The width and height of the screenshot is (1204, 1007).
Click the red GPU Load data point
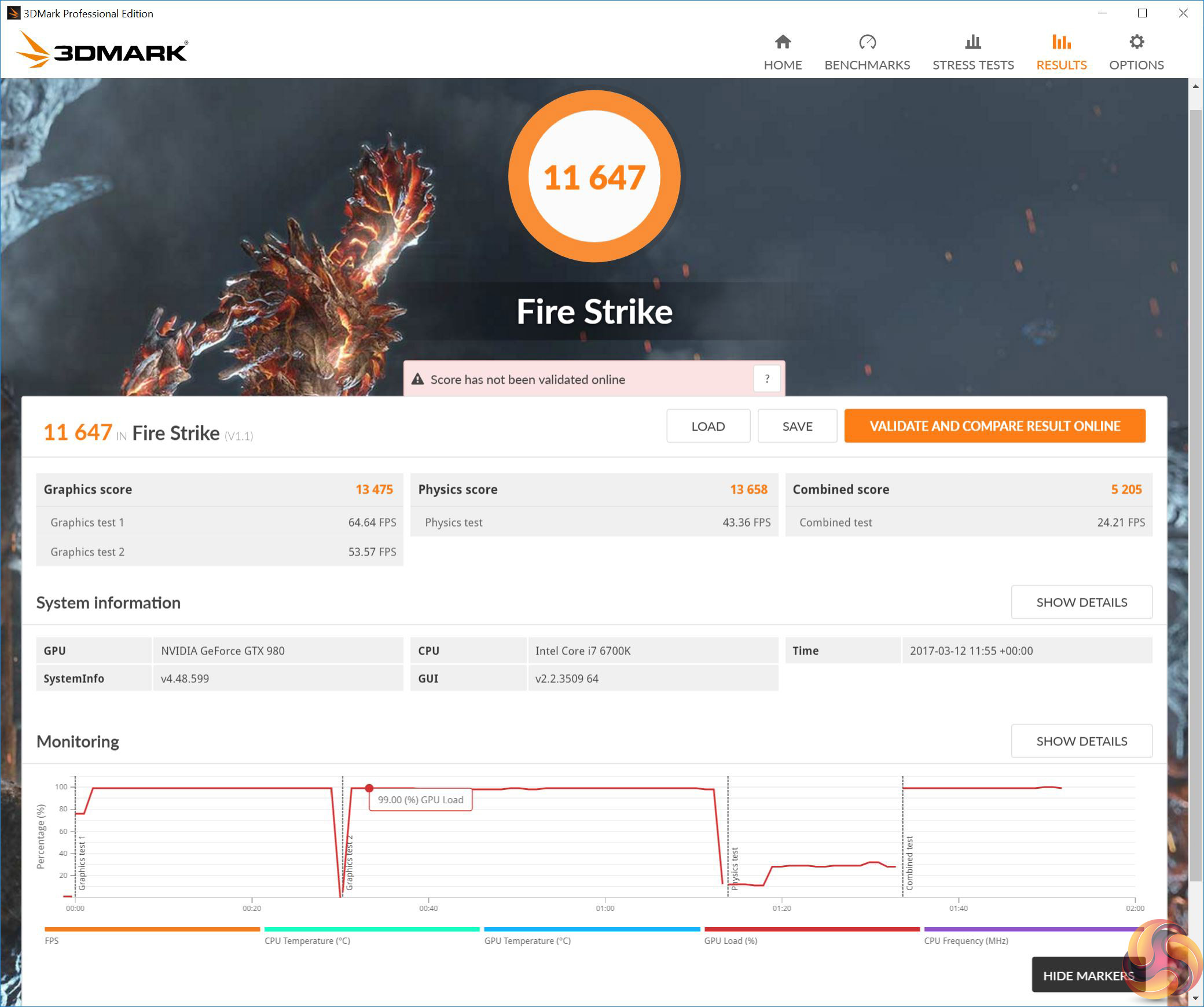coord(369,788)
